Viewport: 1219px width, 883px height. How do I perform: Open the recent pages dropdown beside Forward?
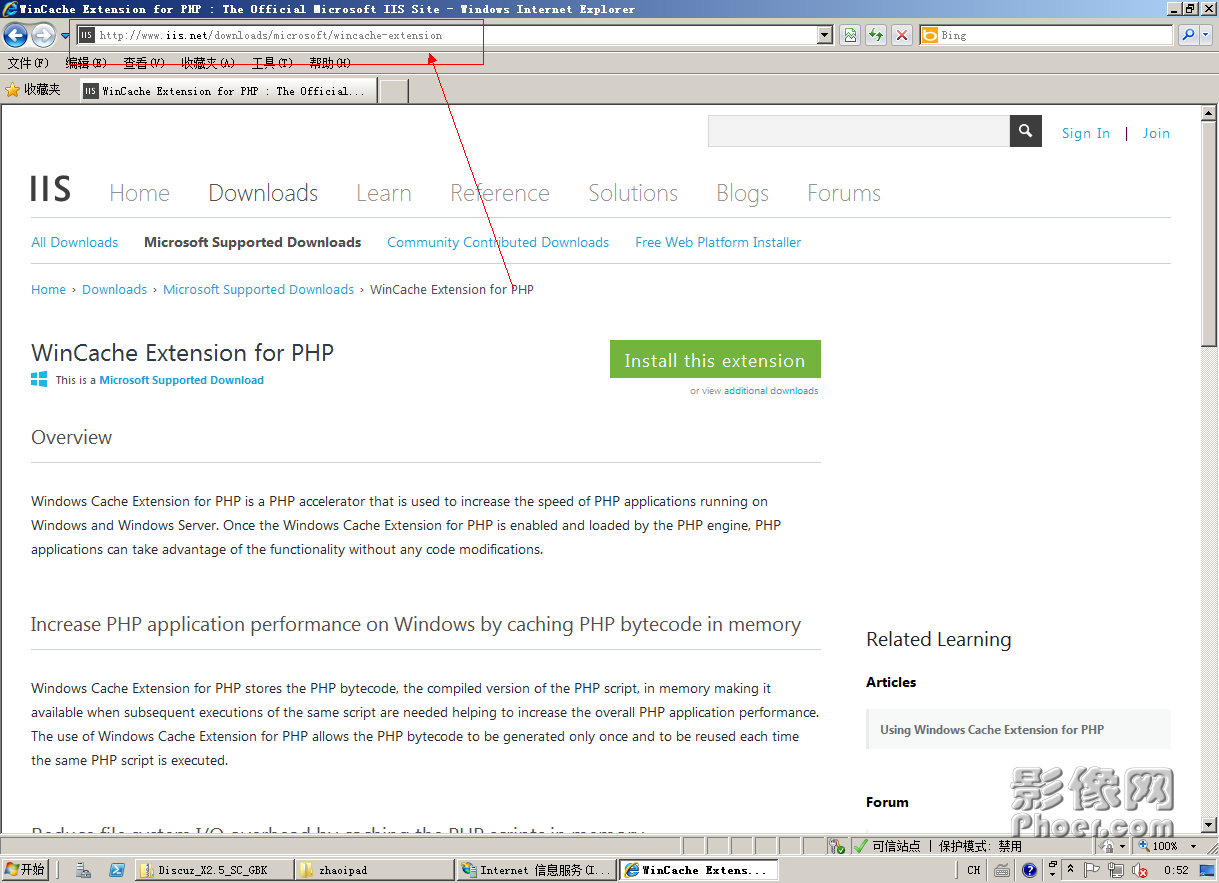point(65,36)
